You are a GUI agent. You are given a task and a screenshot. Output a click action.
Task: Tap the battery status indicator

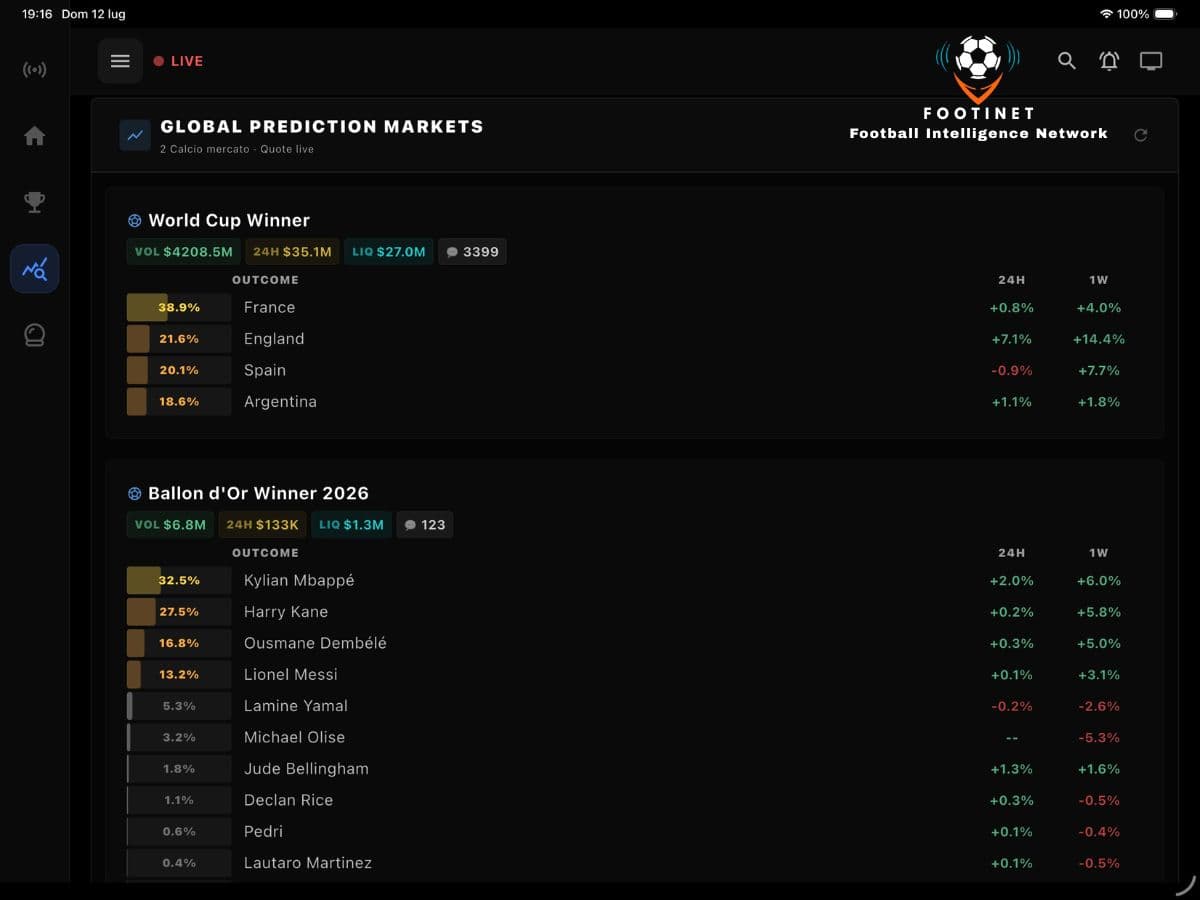[x=1165, y=14]
